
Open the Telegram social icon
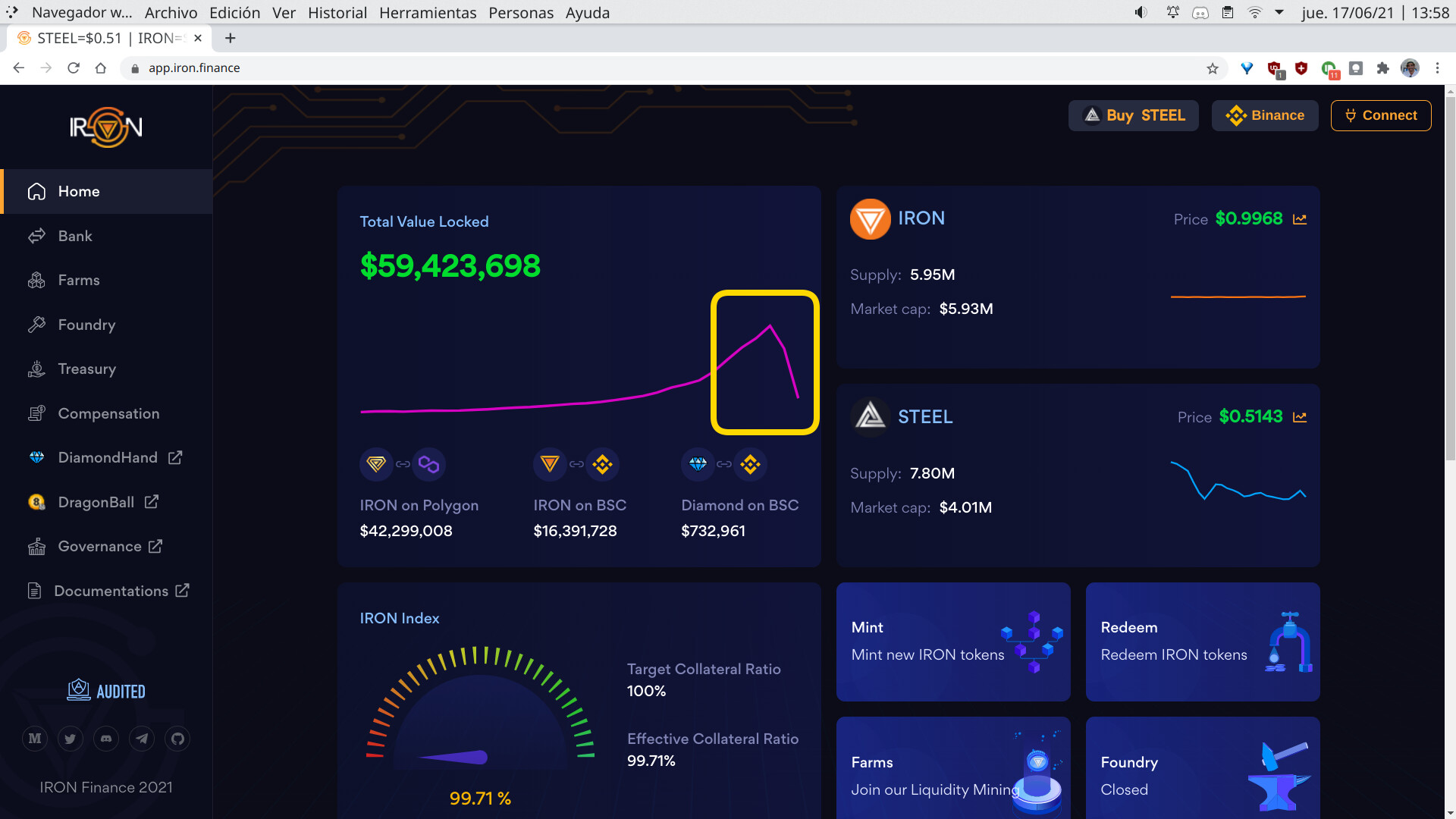(x=142, y=739)
